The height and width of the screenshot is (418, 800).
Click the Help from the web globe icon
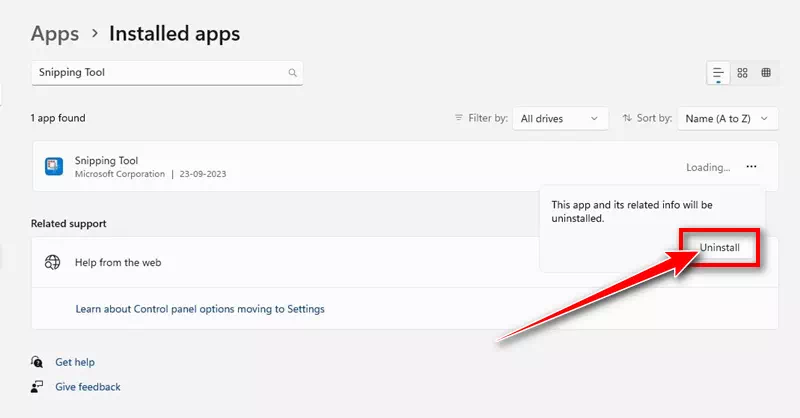[x=53, y=262]
